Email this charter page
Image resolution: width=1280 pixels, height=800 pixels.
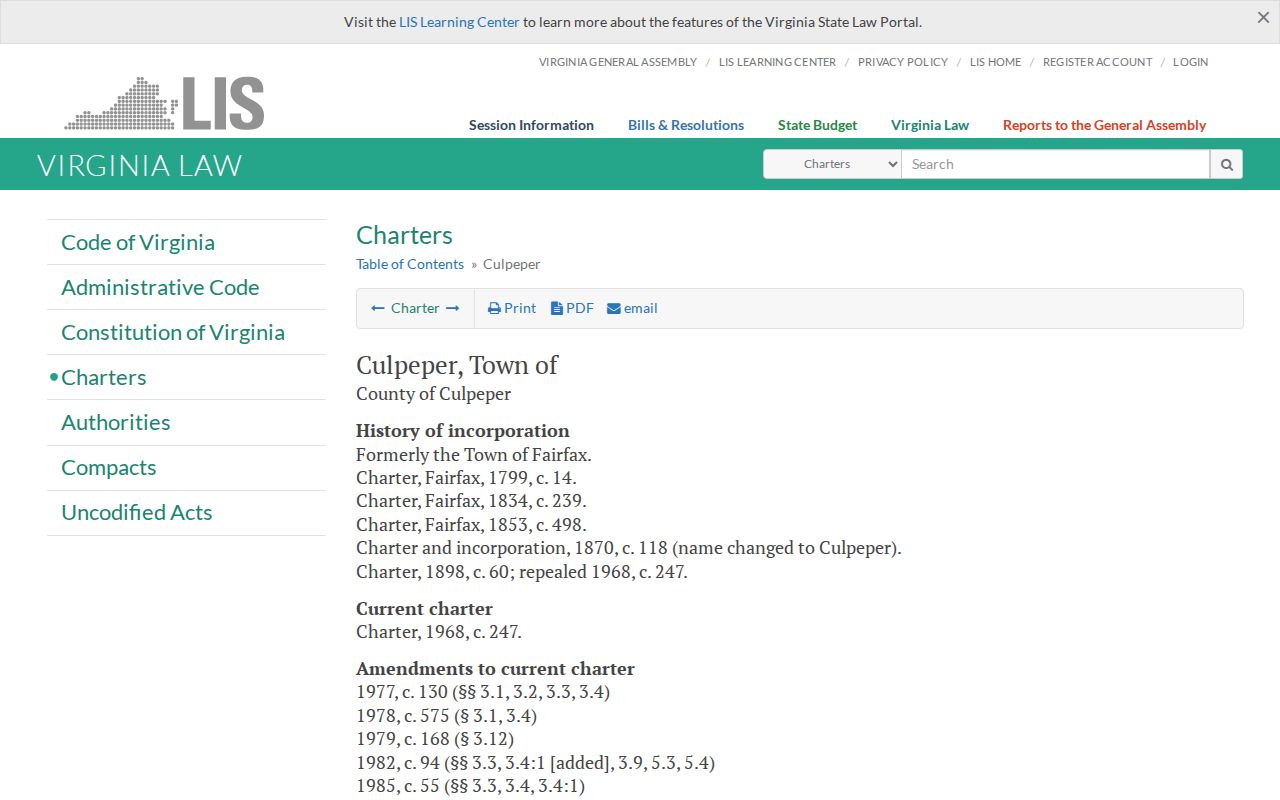632,308
